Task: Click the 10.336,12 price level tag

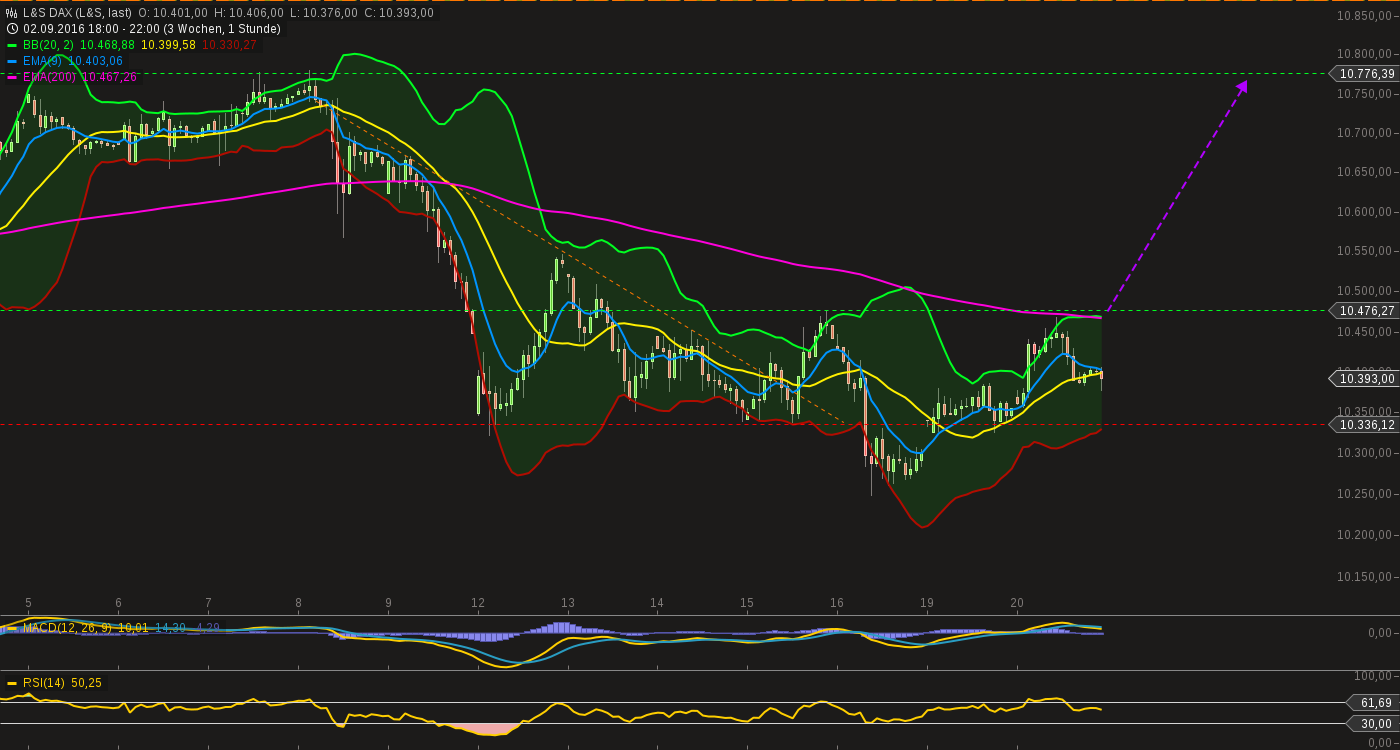Action: tap(1365, 425)
